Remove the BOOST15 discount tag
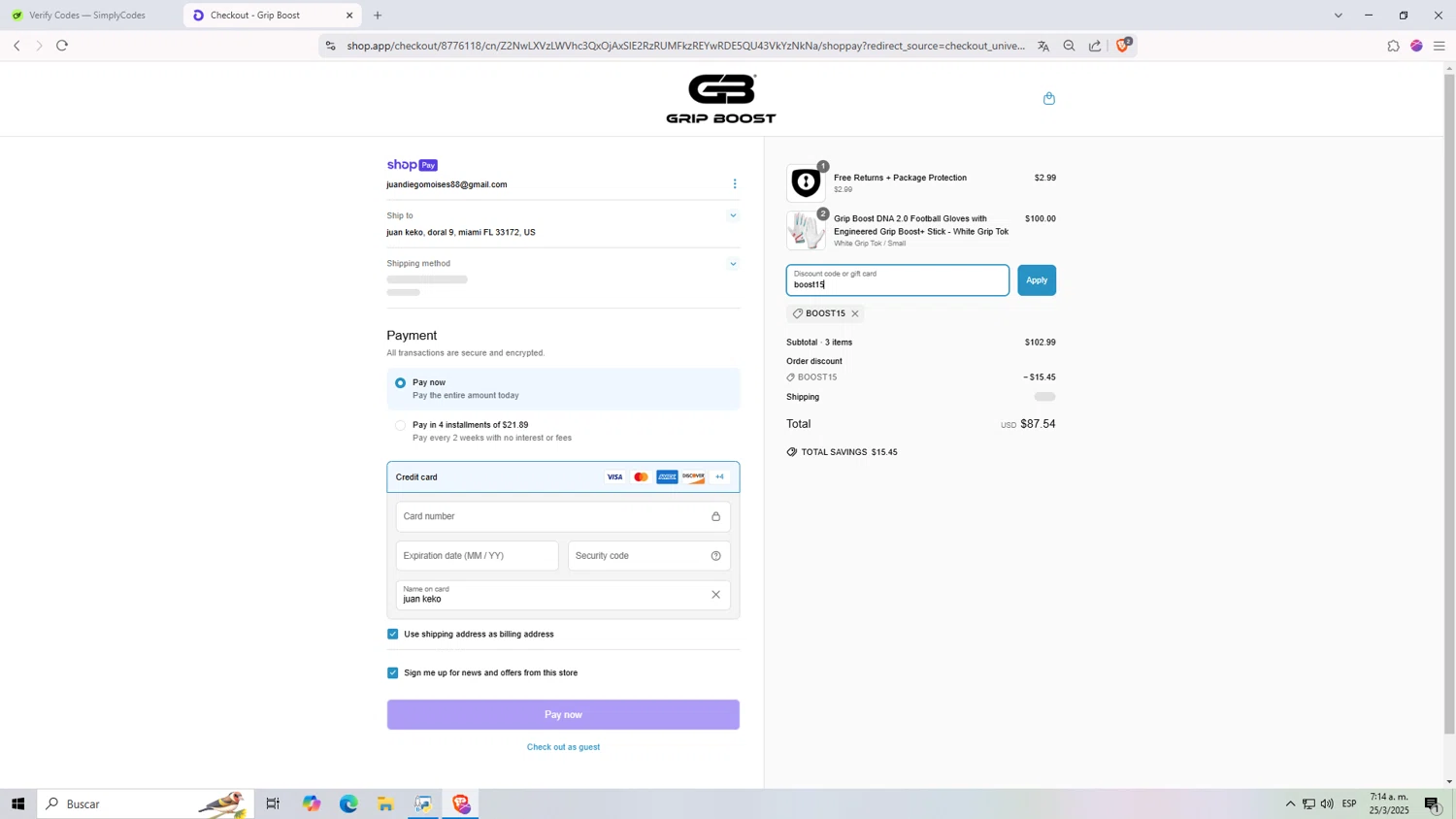This screenshot has width=1456, height=819. tap(855, 313)
